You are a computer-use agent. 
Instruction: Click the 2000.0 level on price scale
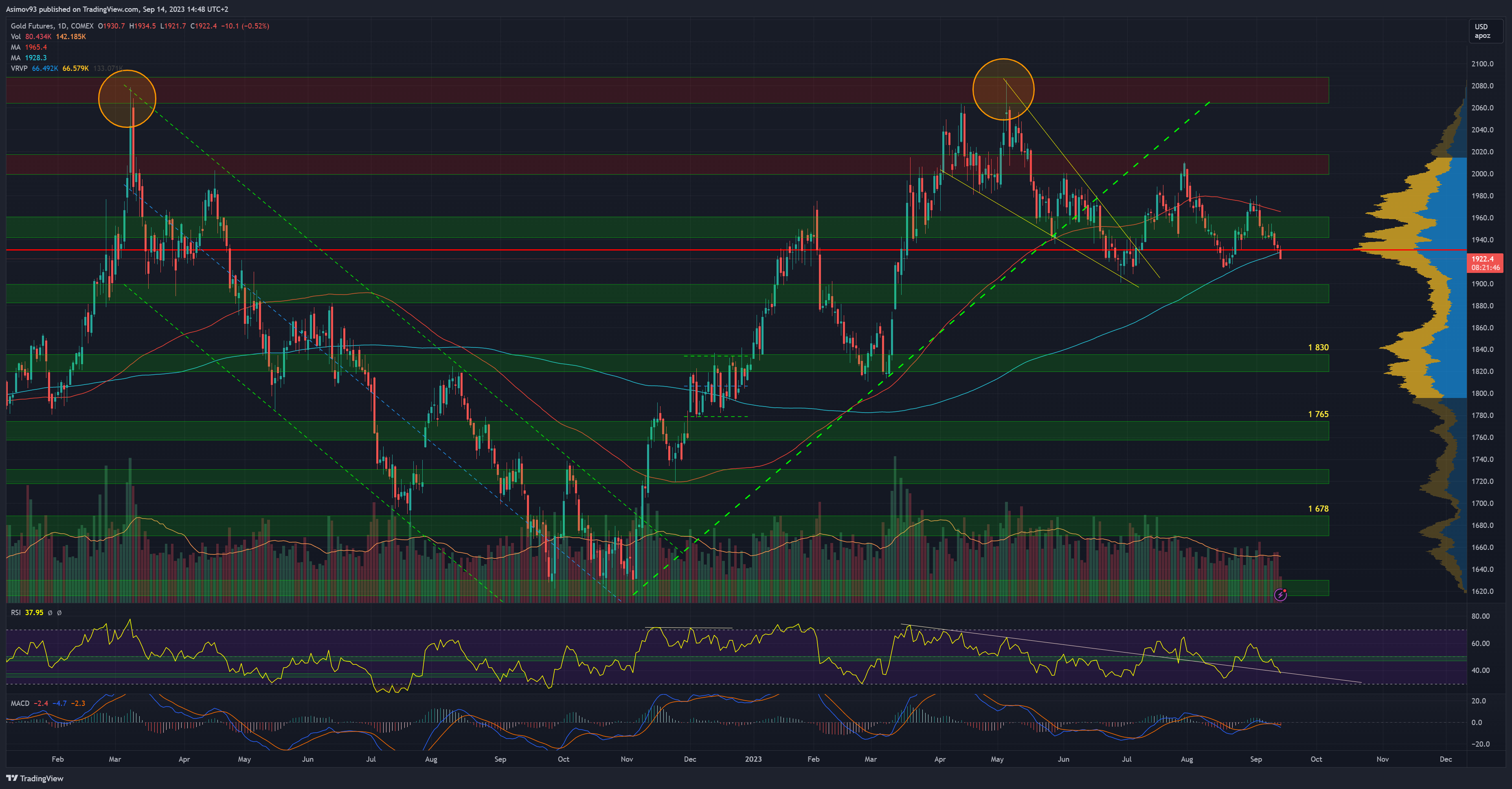click(1482, 174)
